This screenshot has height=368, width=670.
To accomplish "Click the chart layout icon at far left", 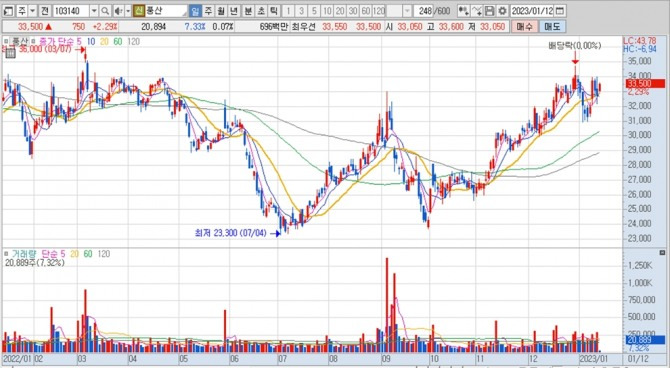I will [9, 11].
